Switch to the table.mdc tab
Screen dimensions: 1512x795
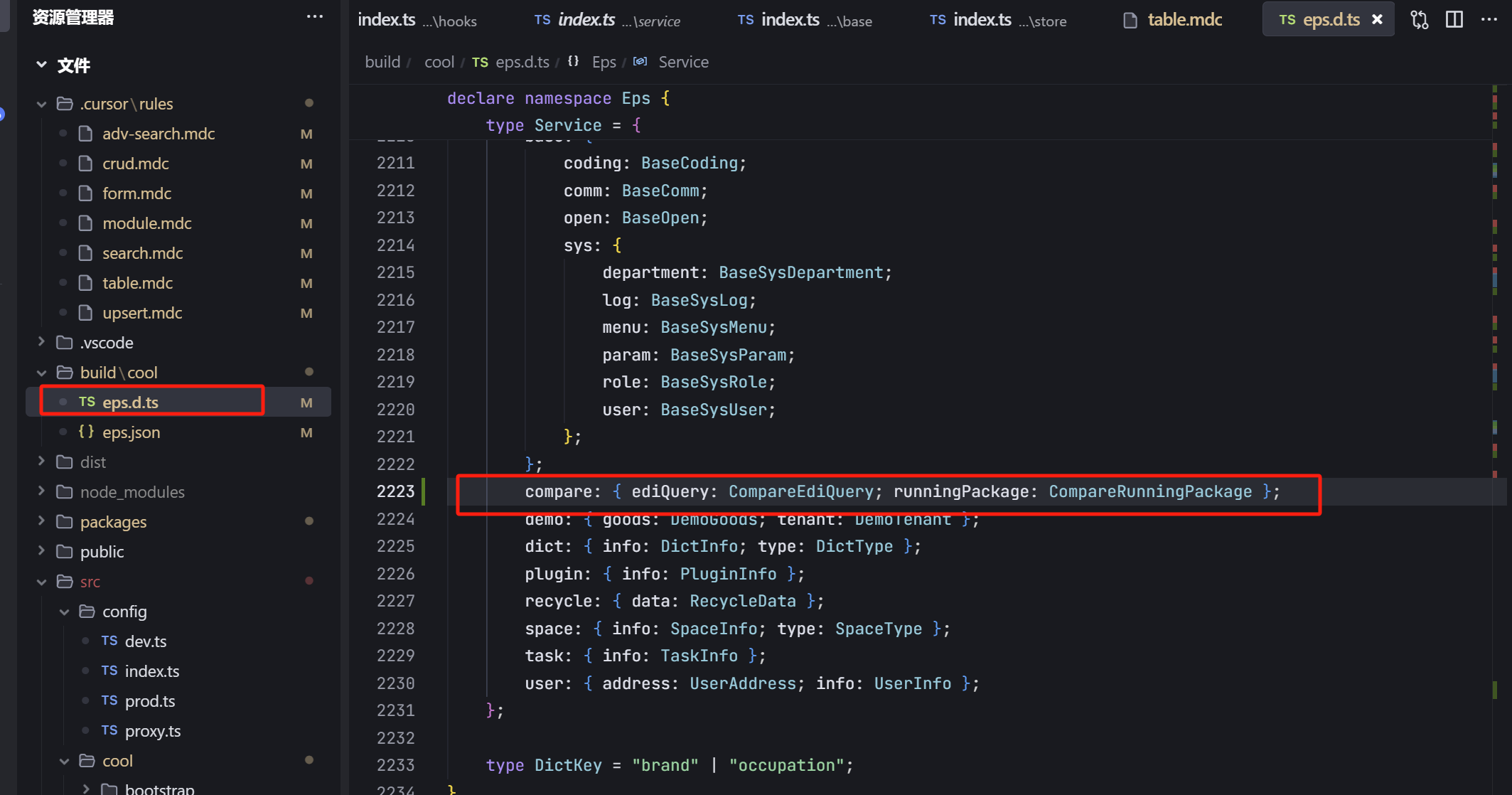pos(1184,20)
